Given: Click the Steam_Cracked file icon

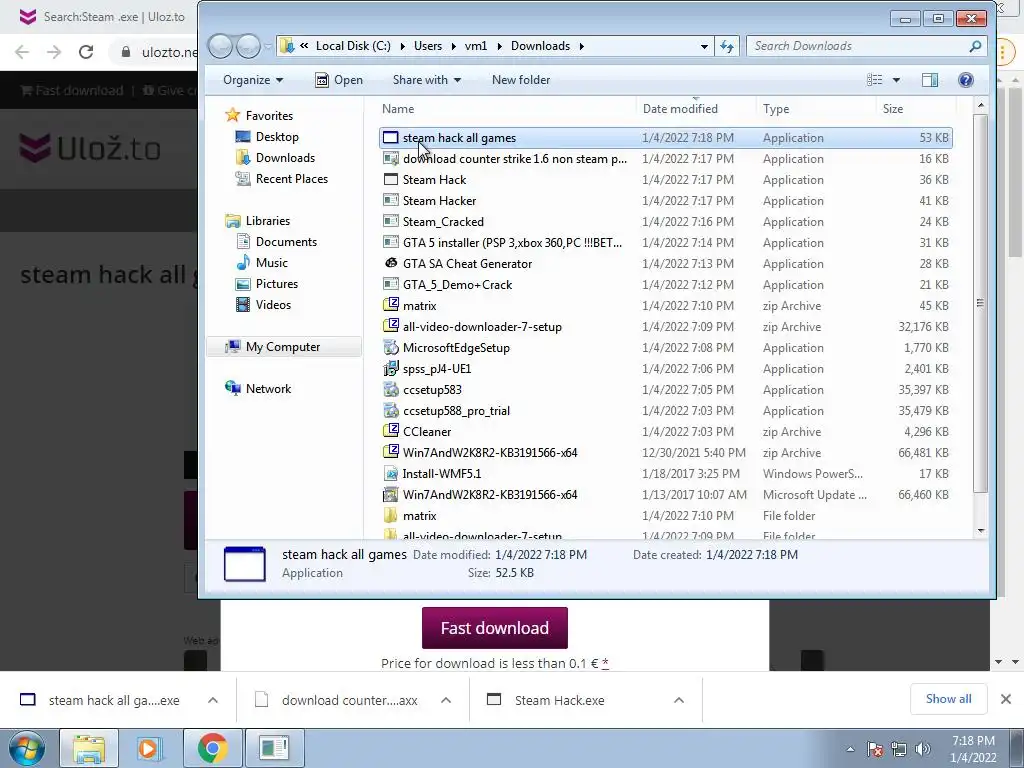Looking at the screenshot, I should (x=391, y=221).
